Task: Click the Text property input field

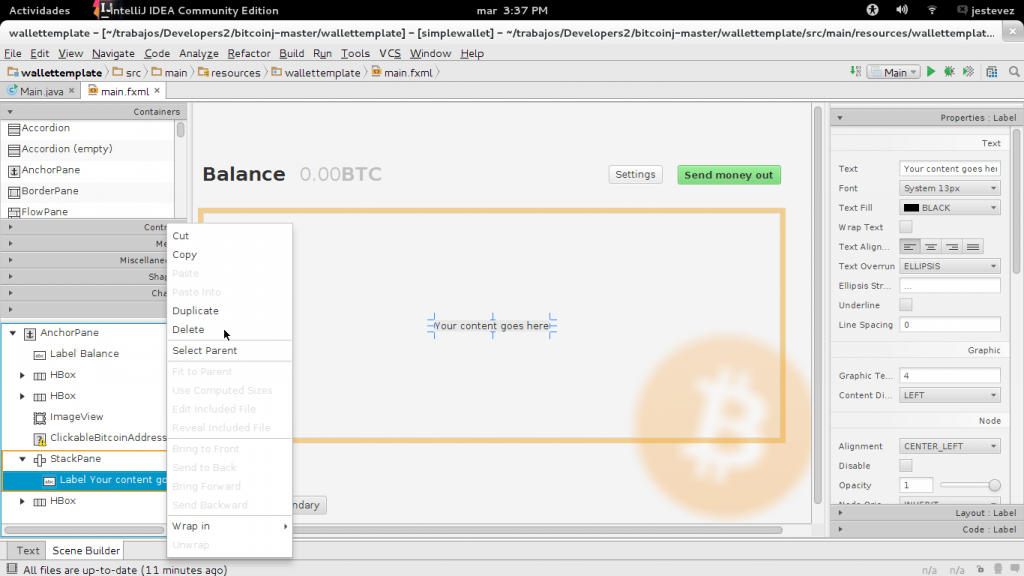Action: (950, 168)
